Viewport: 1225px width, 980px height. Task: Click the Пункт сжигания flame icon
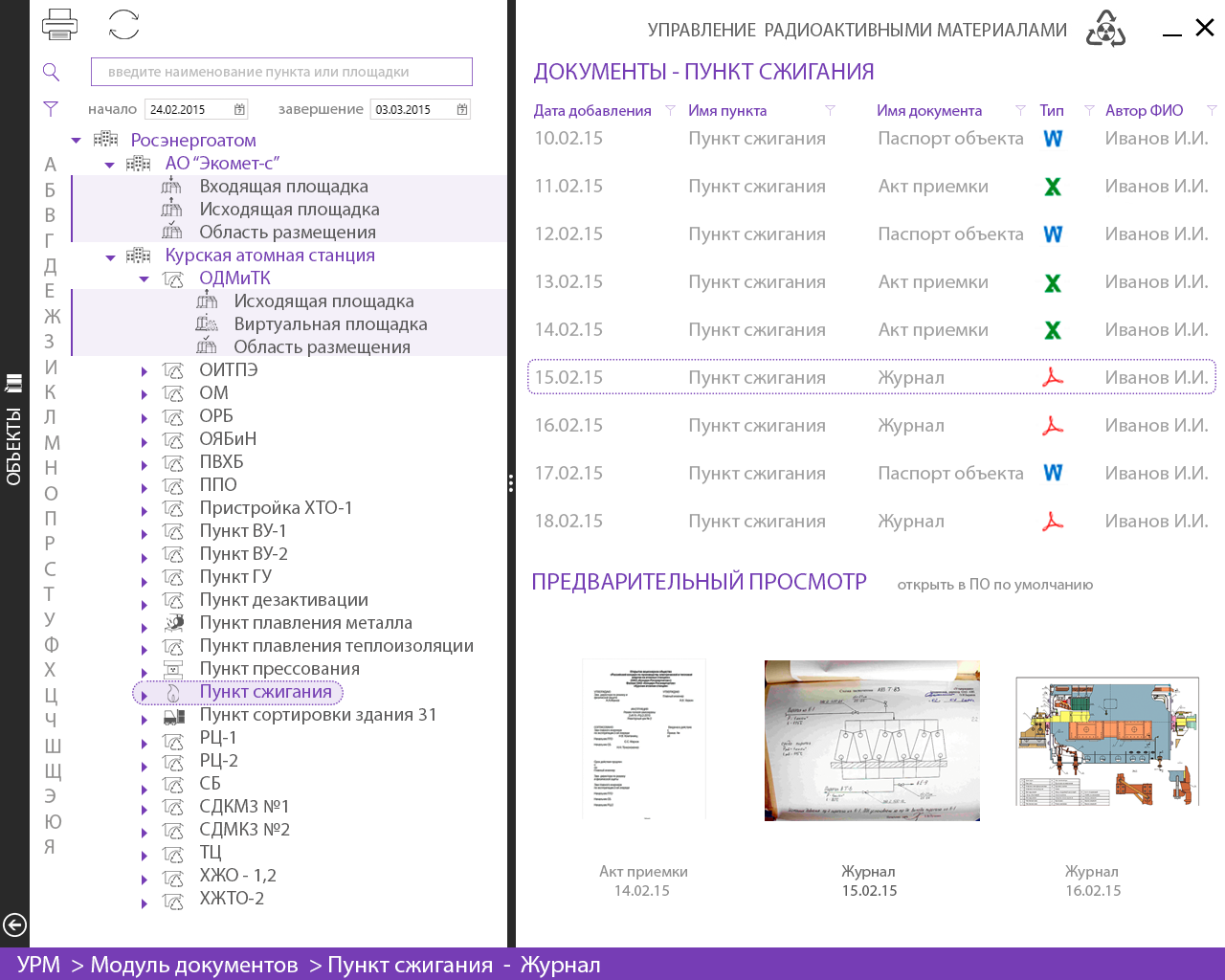click(x=173, y=692)
